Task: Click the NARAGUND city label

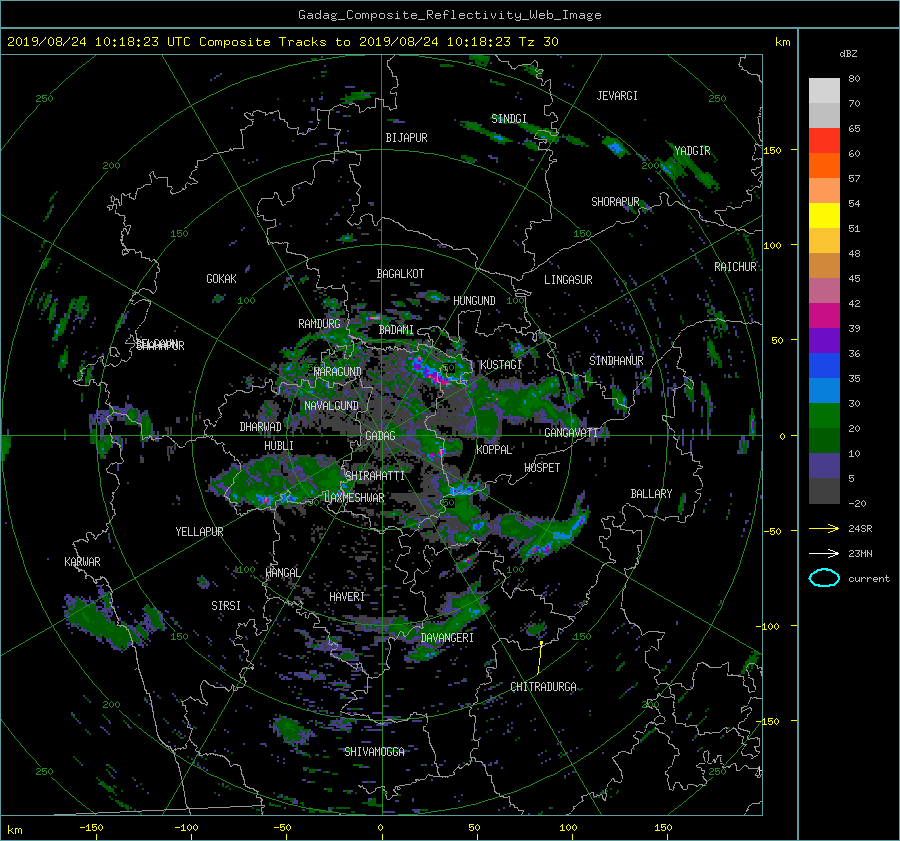Action: (338, 372)
